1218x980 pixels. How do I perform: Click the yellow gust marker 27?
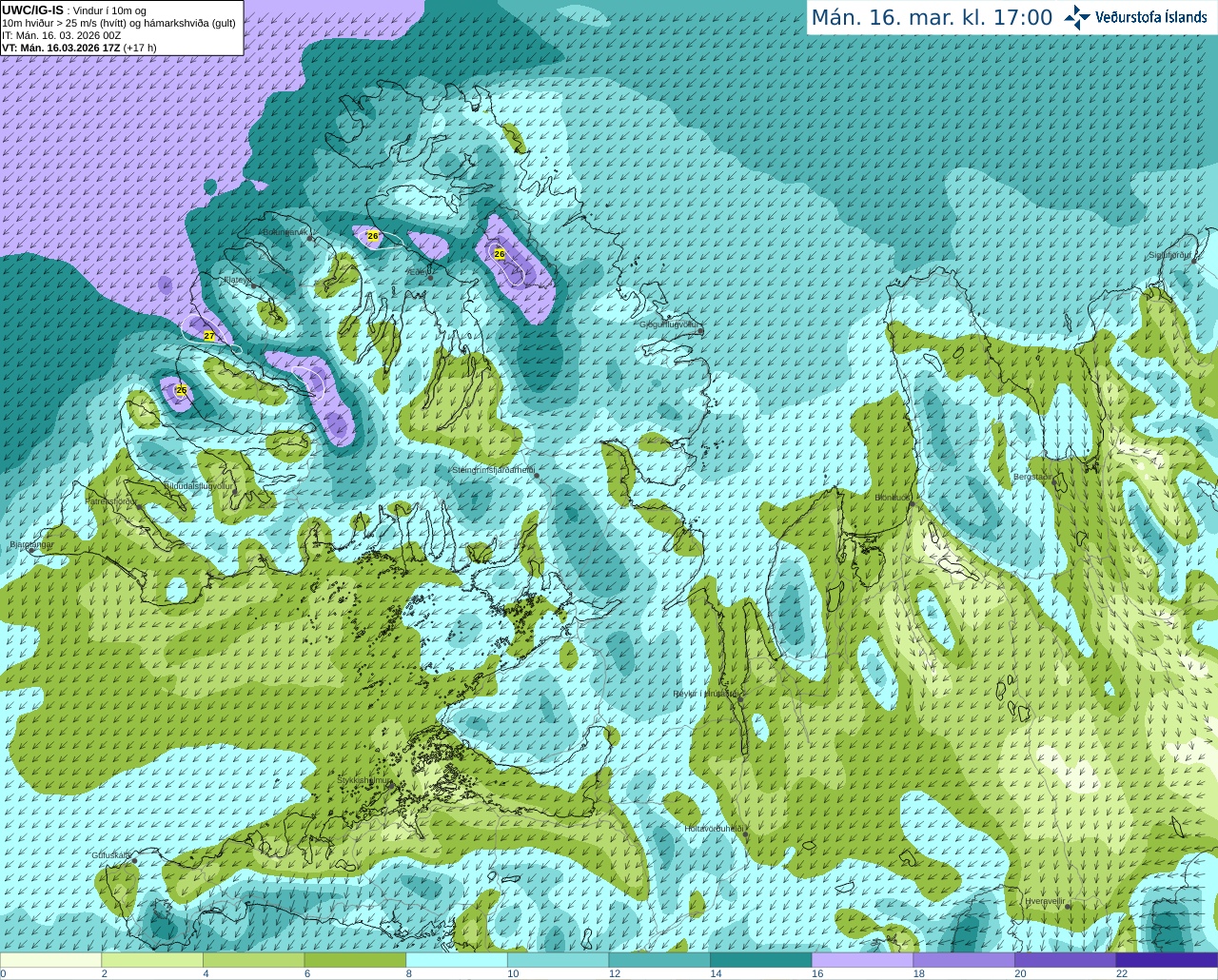209,336
